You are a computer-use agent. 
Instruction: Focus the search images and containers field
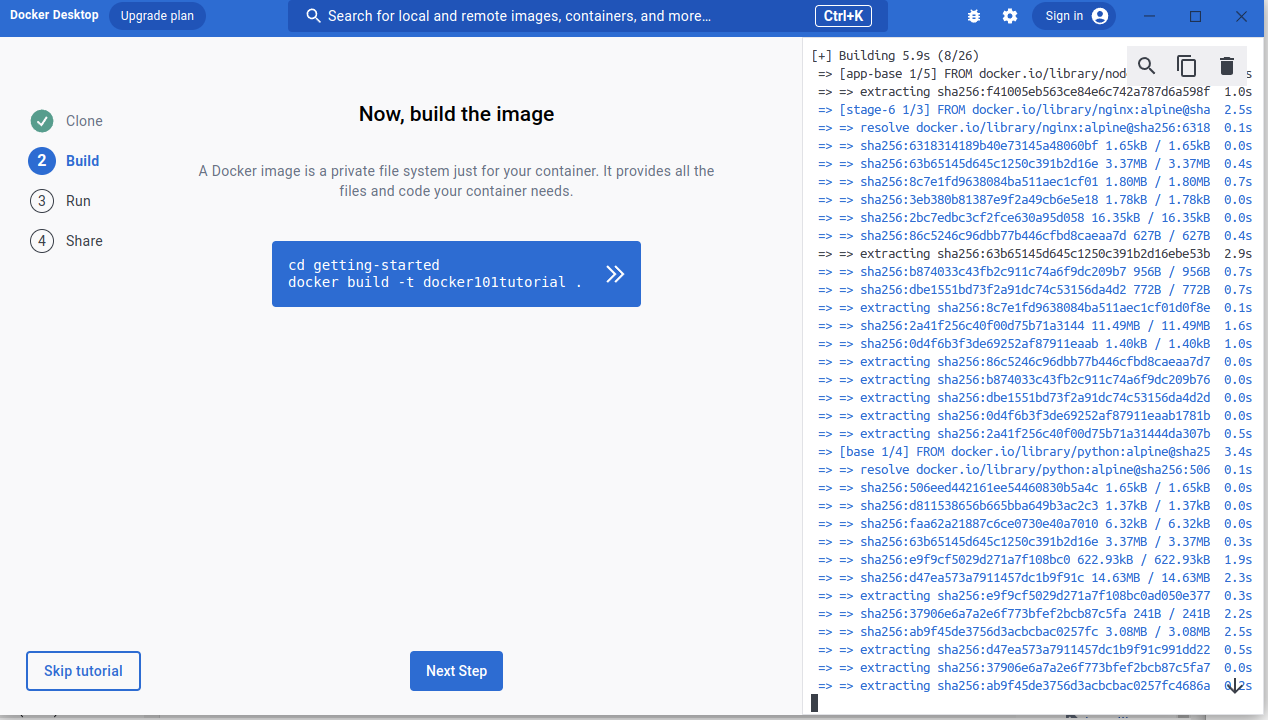coord(588,16)
